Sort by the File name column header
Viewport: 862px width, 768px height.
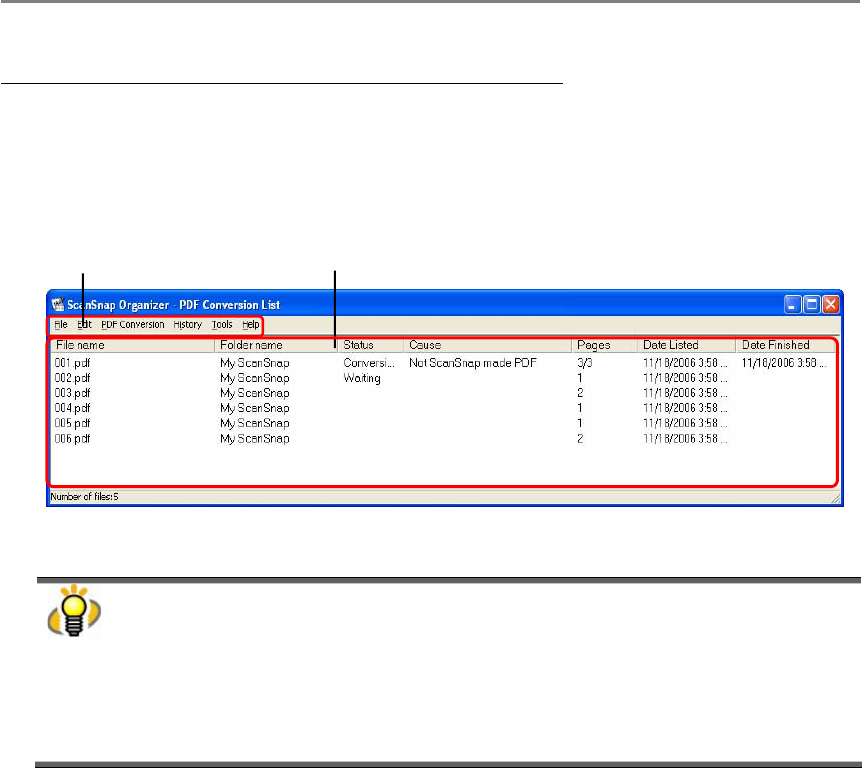[132, 345]
